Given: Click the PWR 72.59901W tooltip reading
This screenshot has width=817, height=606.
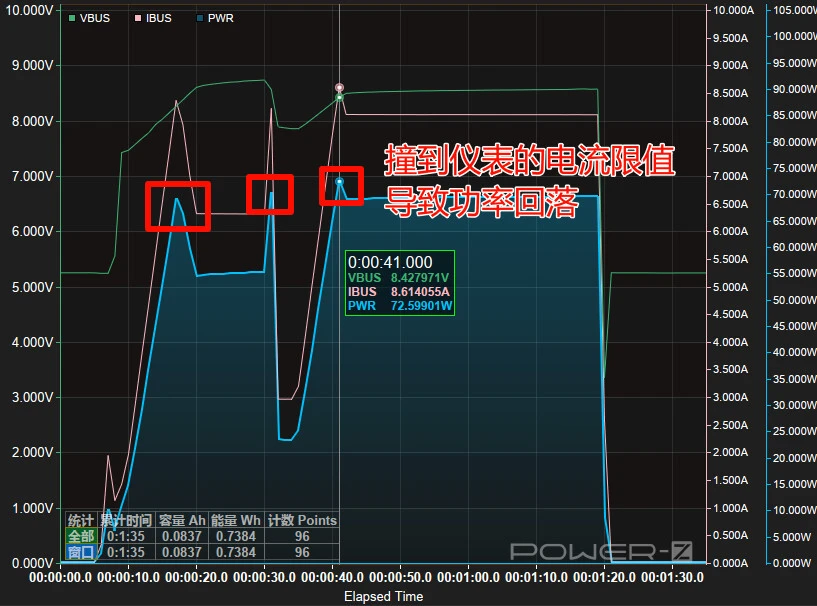Looking at the screenshot, I should pos(400,305).
